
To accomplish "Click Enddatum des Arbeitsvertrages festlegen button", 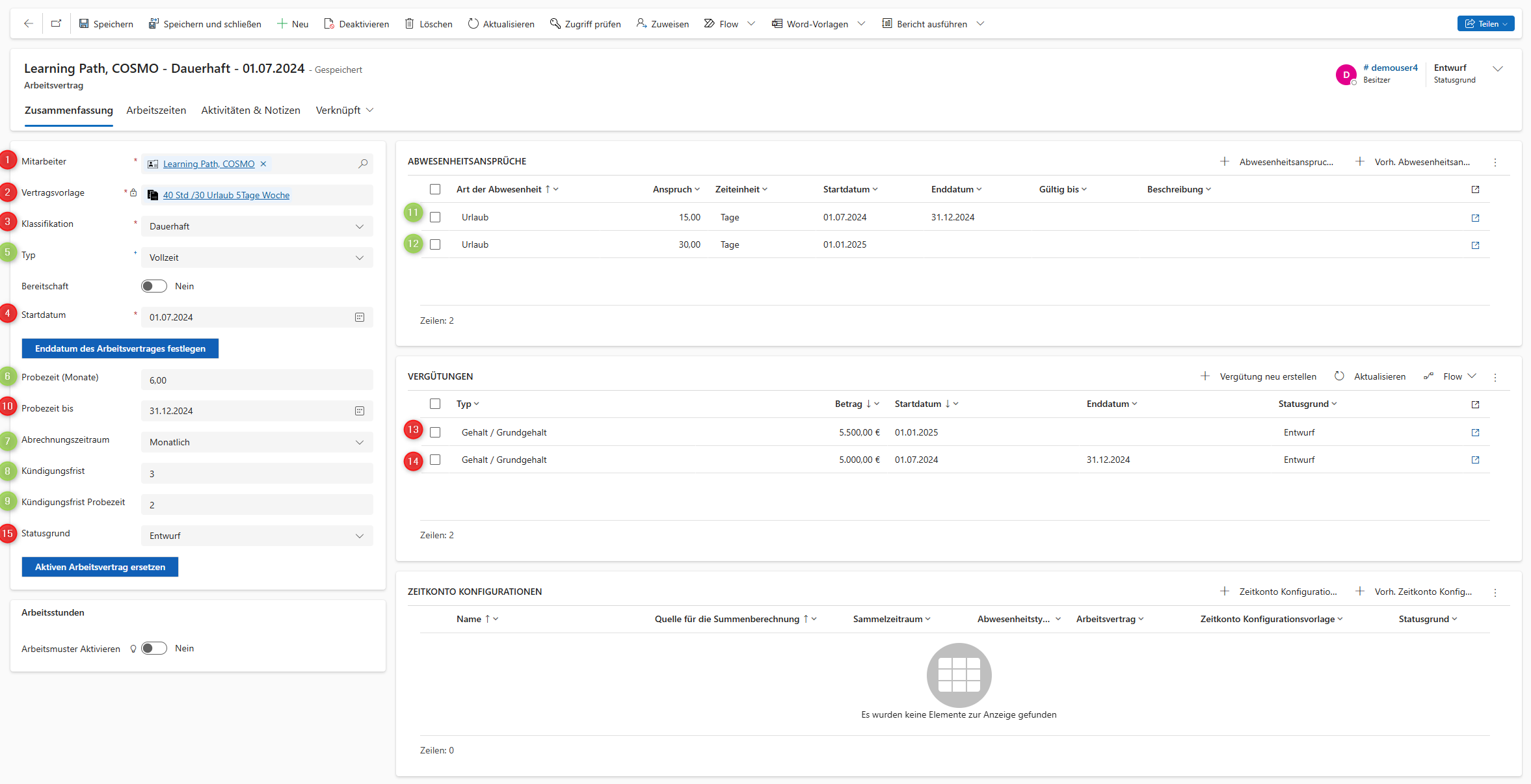I will point(120,348).
